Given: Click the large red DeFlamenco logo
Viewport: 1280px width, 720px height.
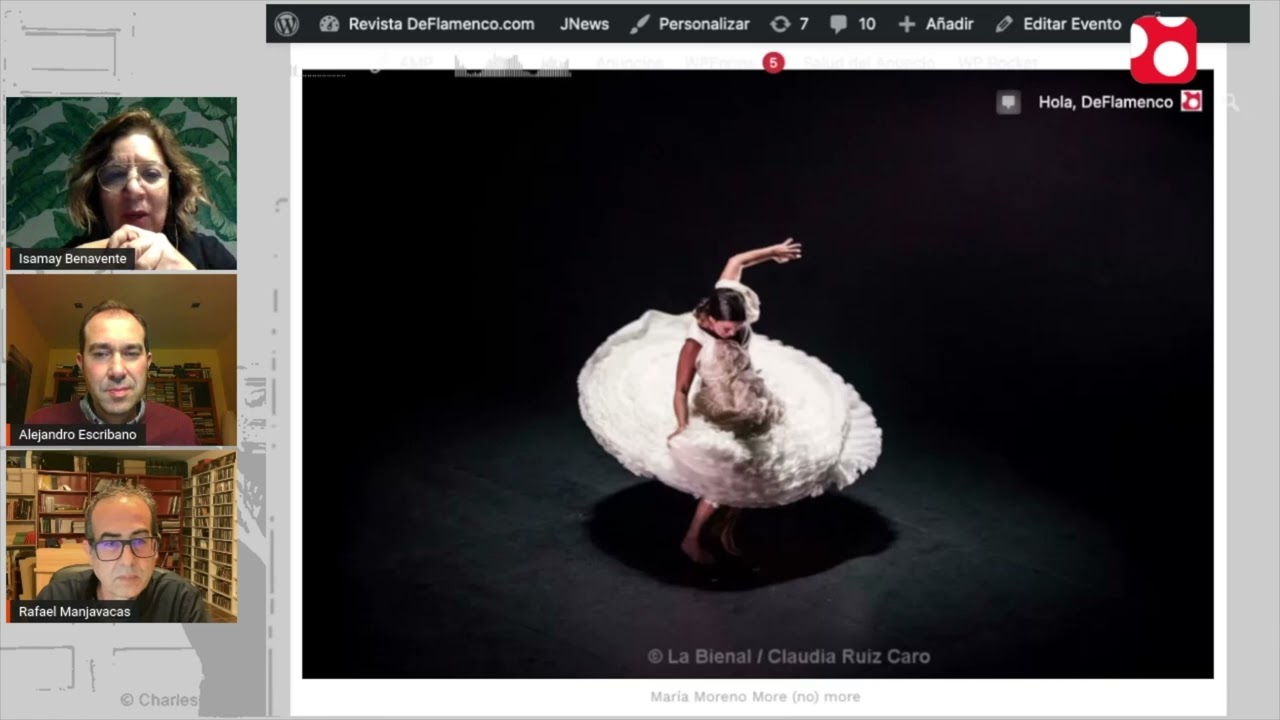Looking at the screenshot, I should click(1163, 50).
